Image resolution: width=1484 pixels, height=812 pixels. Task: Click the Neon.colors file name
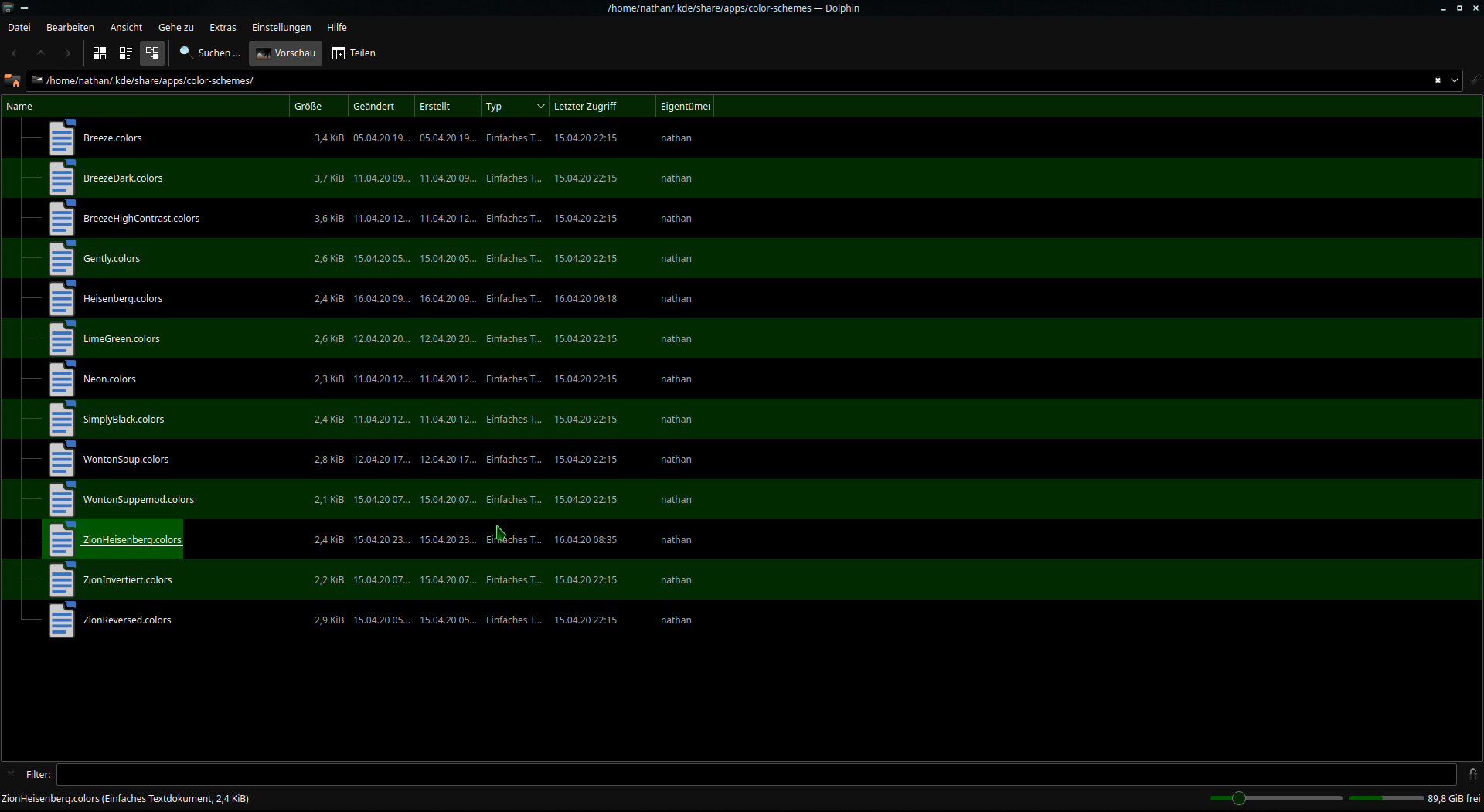pos(110,379)
